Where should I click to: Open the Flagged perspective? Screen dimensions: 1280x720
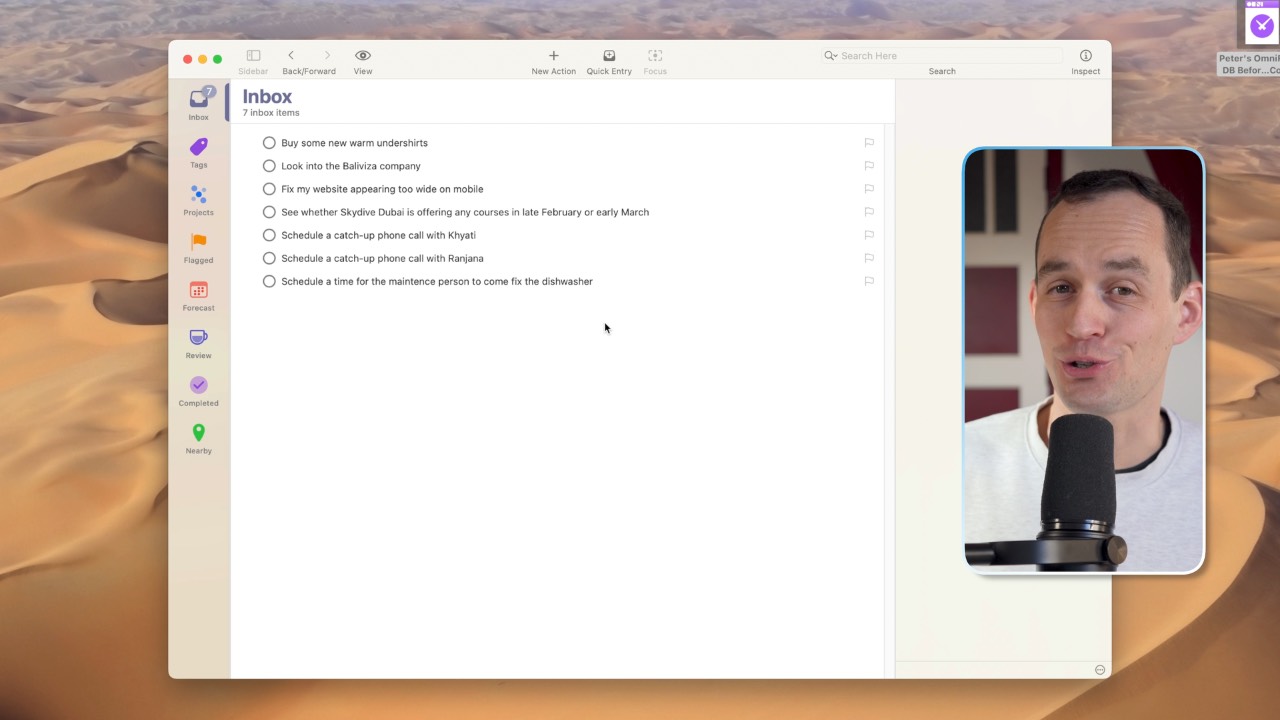point(198,247)
